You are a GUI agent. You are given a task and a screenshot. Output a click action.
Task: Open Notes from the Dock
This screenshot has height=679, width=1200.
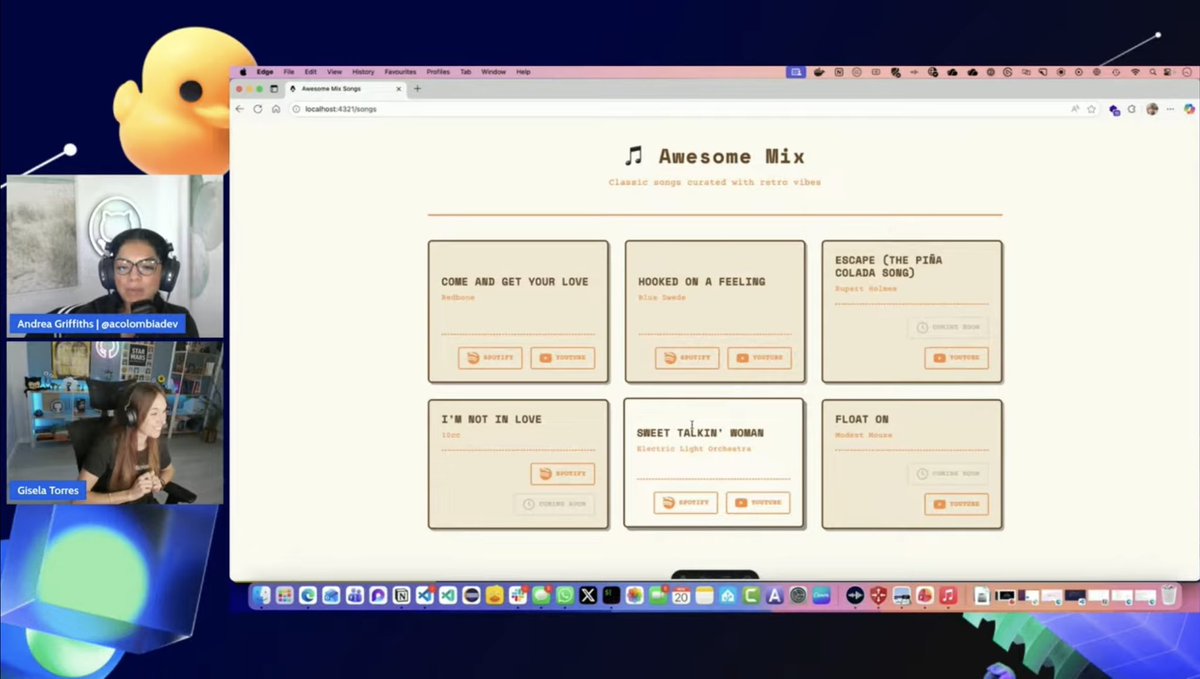(704, 595)
